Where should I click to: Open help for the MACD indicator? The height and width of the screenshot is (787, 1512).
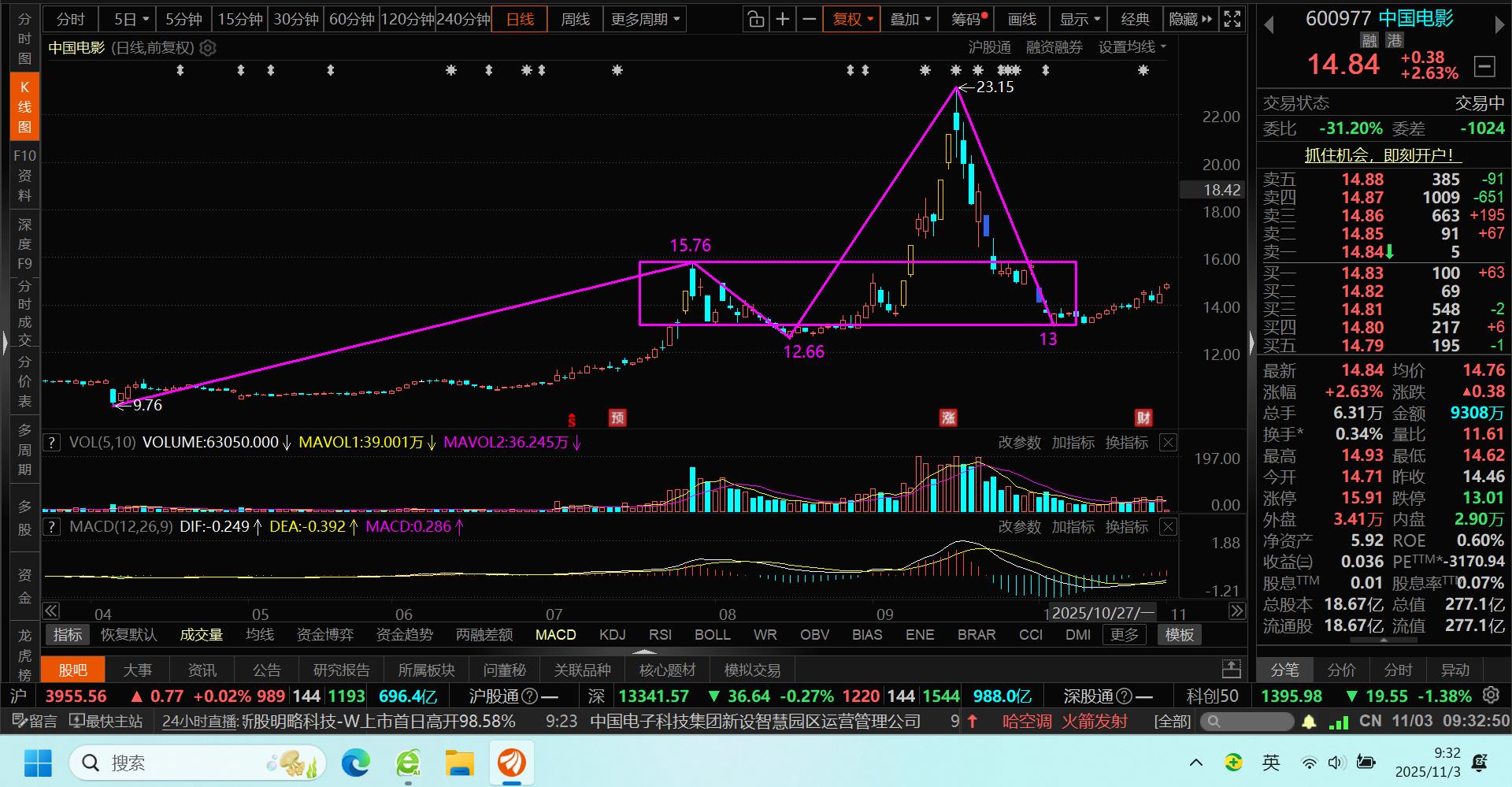[x=51, y=527]
